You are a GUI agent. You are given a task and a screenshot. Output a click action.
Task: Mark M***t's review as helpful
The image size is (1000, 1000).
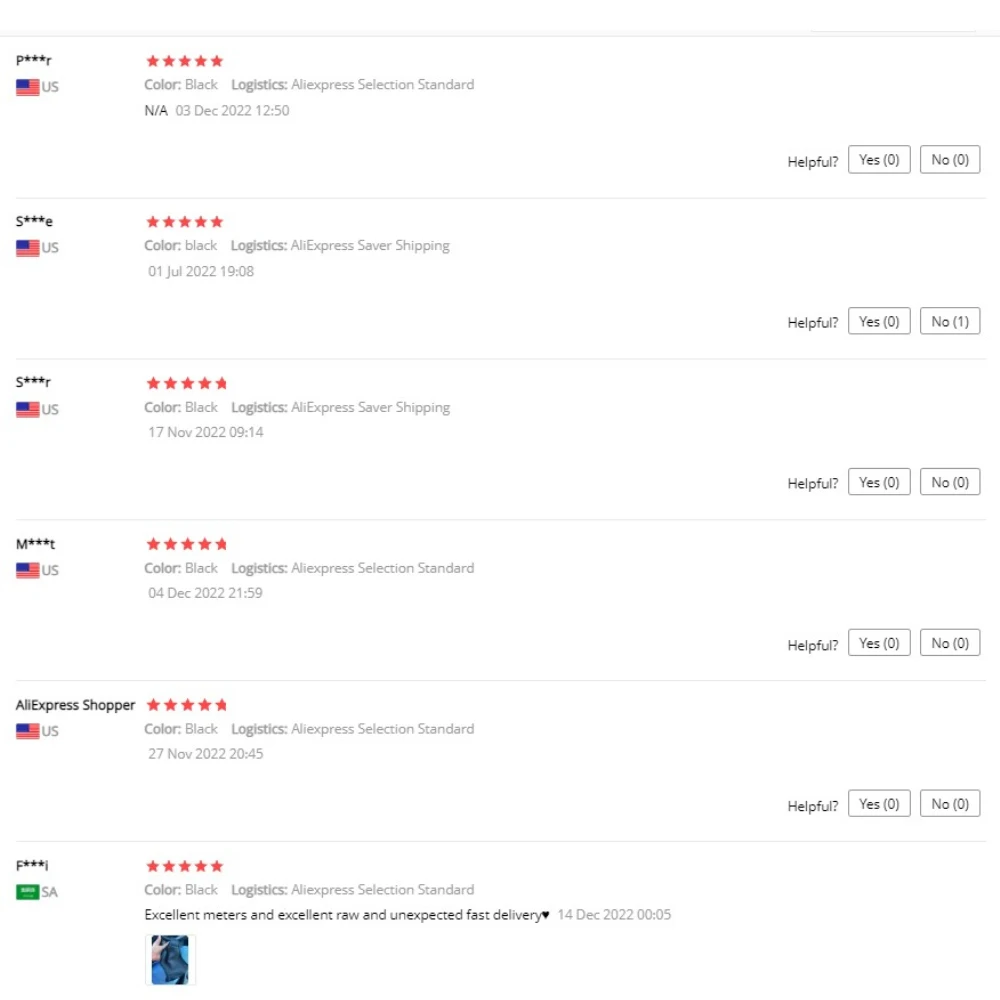(x=879, y=643)
